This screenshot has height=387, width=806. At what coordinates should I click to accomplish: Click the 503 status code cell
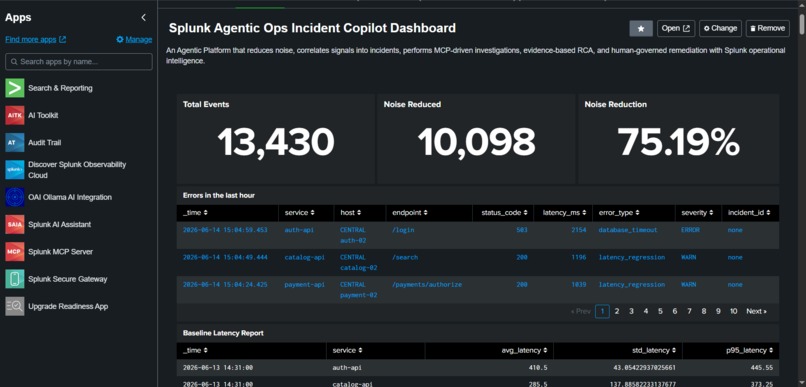pyautogui.click(x=522, y=230)
